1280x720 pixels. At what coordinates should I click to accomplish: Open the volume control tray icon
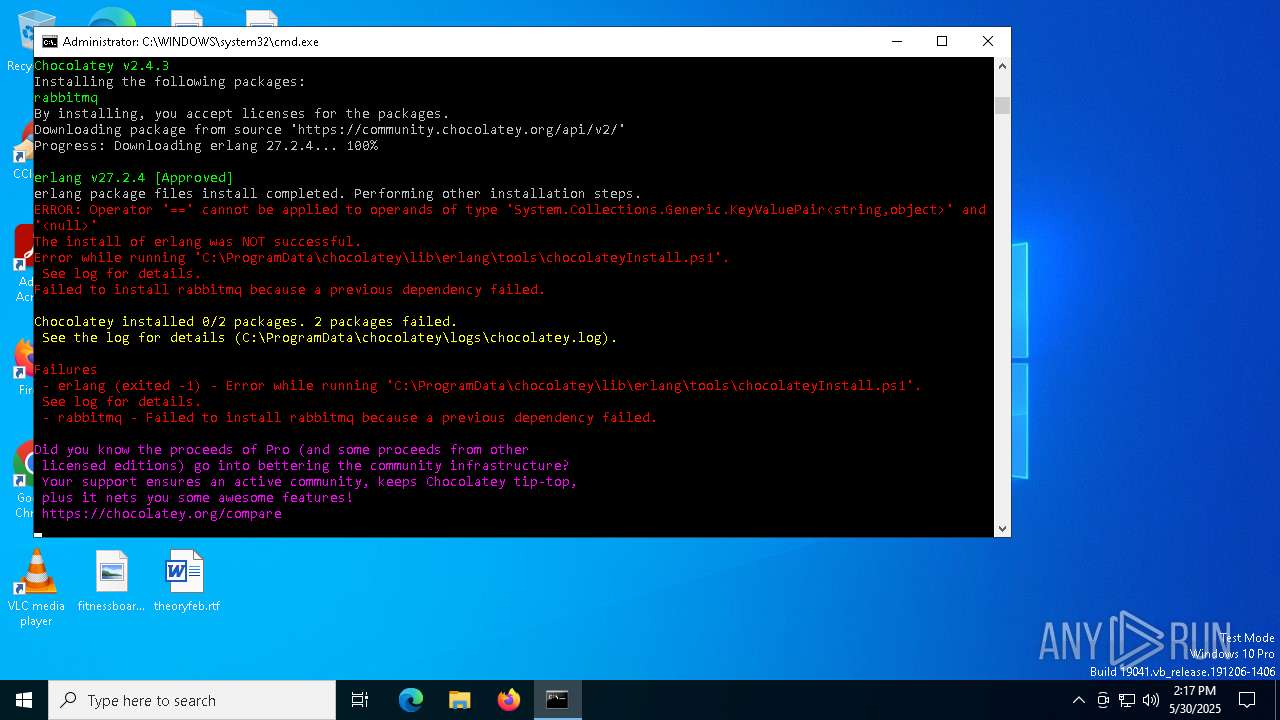pos(1151,700)
